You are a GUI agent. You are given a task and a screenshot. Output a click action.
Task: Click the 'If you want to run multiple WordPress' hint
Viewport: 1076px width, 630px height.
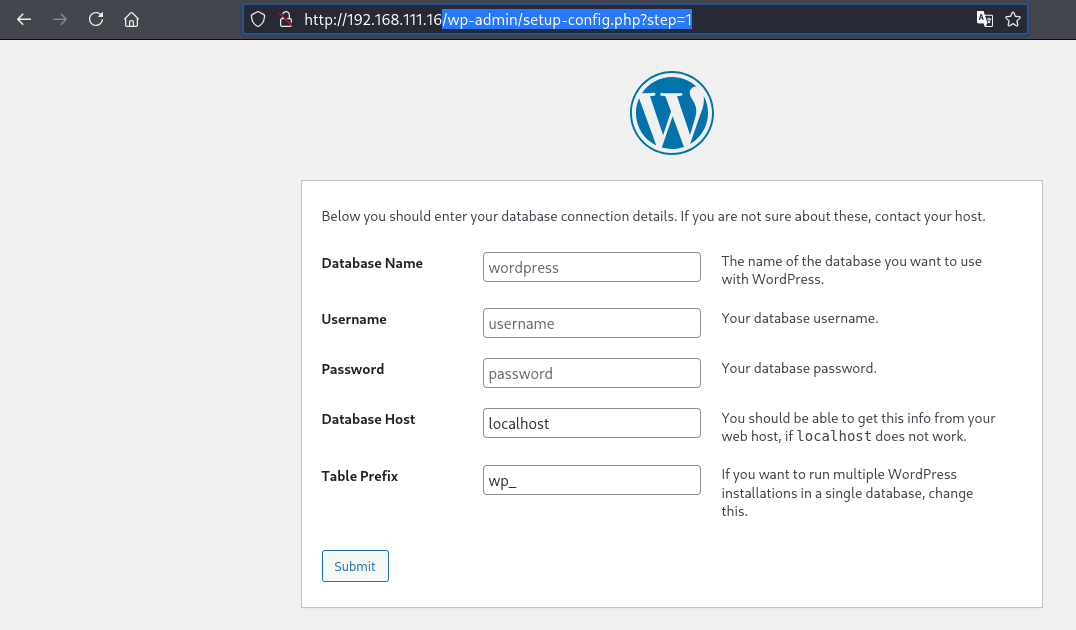pyautogui.click(x=847, y=493)
